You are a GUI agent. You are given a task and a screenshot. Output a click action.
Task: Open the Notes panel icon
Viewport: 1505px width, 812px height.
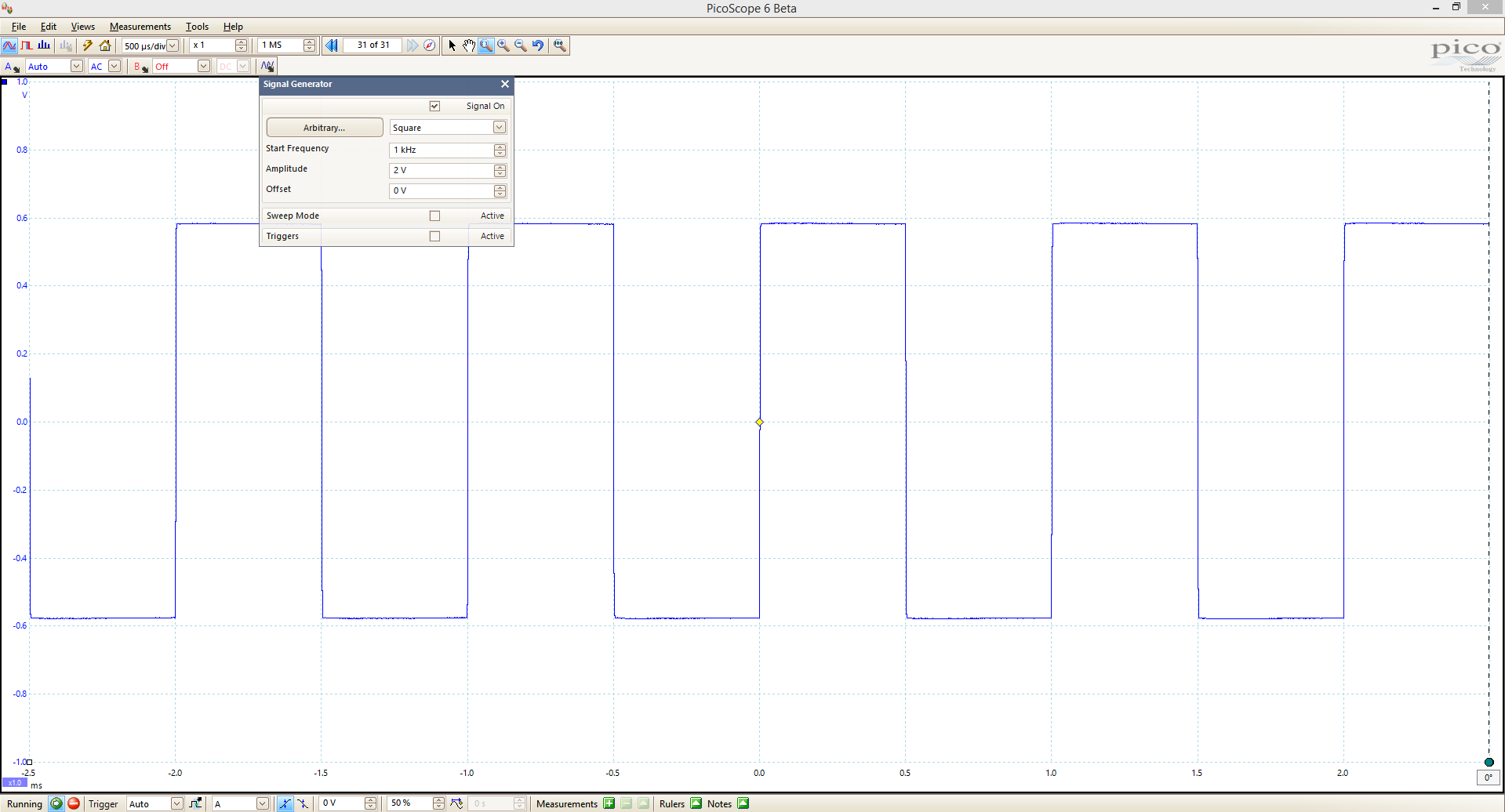tap(743, 803)
